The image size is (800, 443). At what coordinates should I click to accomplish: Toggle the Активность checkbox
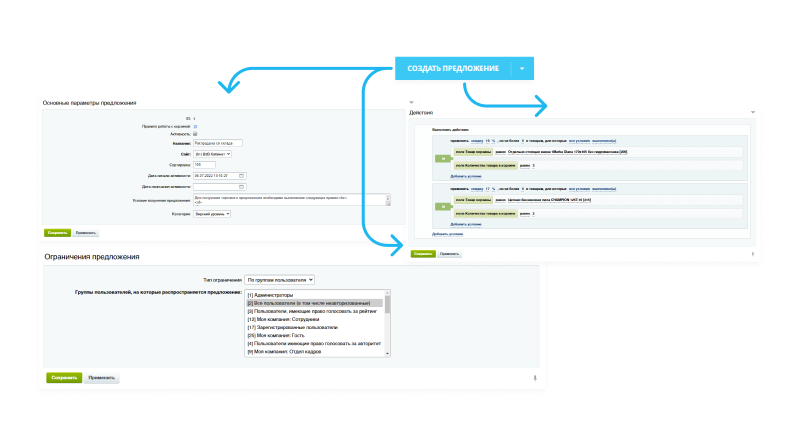point(195,134)
